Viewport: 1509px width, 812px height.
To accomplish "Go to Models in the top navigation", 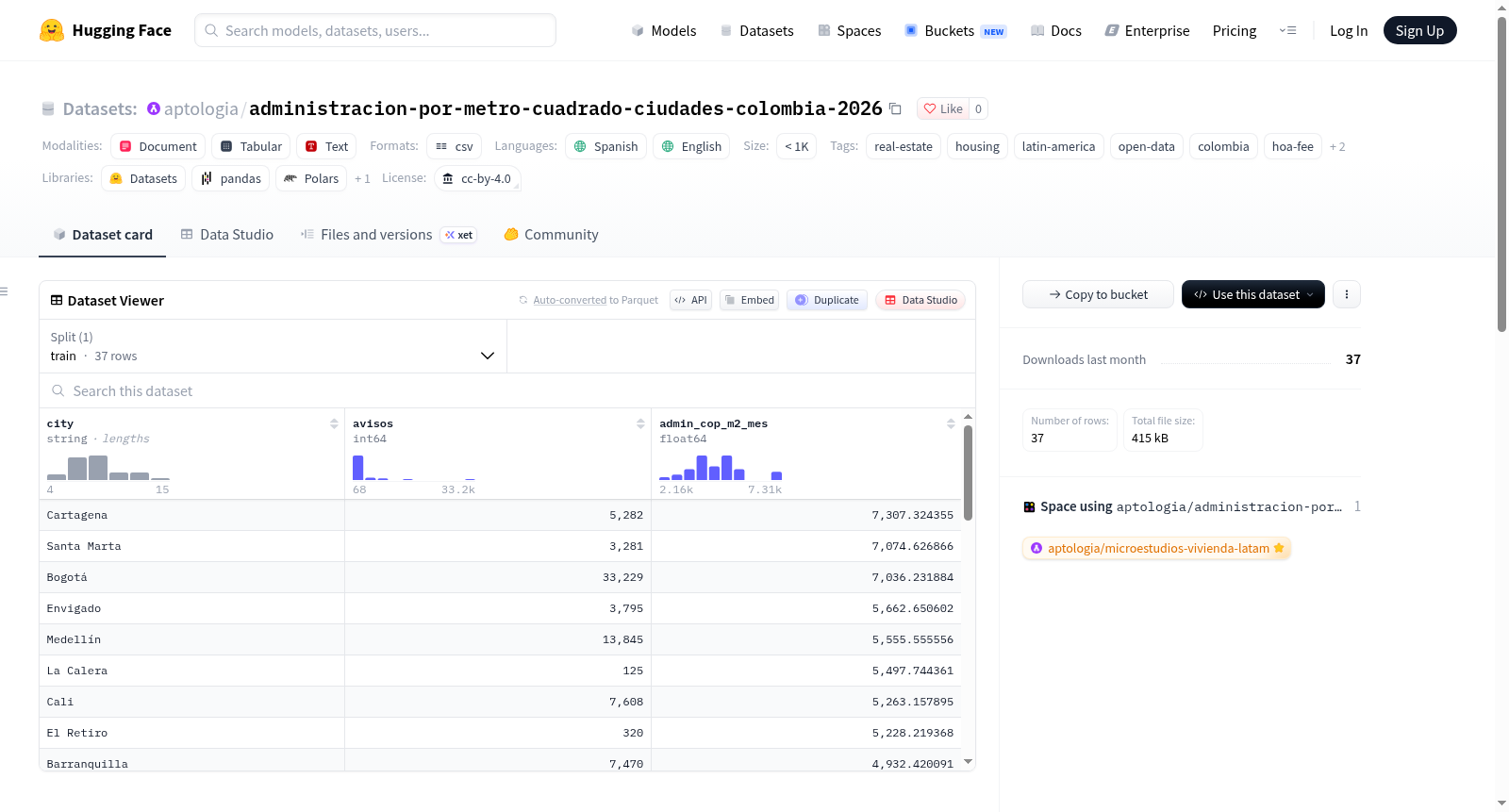I will pos(664,30).
